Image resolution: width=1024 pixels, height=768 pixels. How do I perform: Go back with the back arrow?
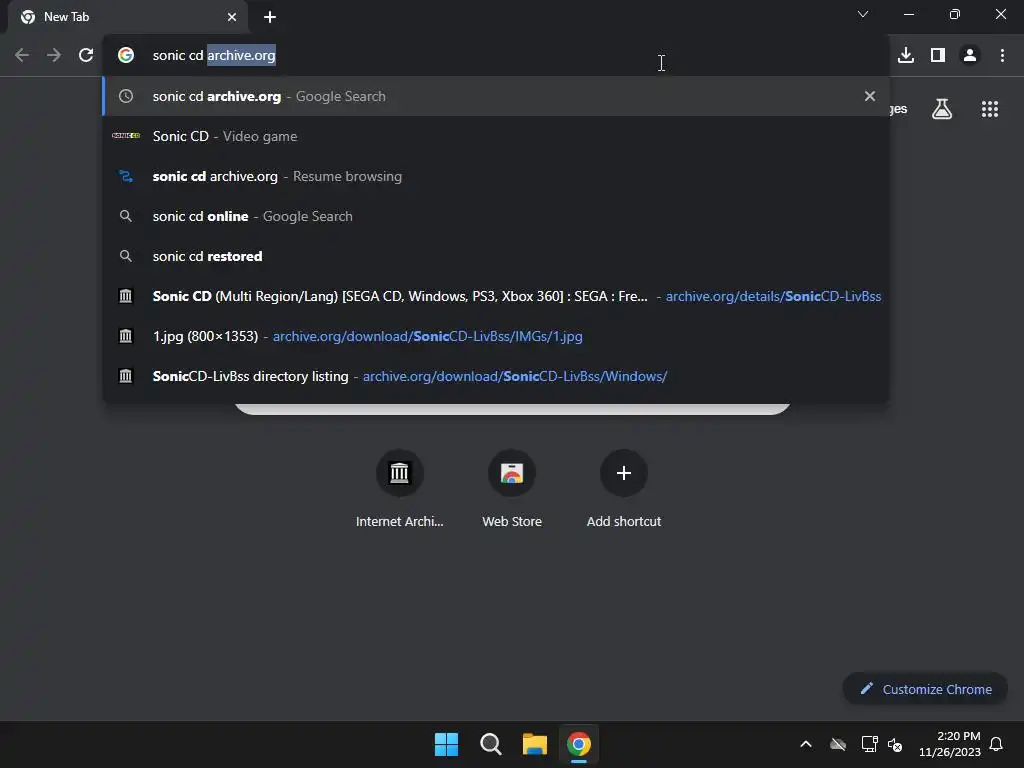pos(22,56)
